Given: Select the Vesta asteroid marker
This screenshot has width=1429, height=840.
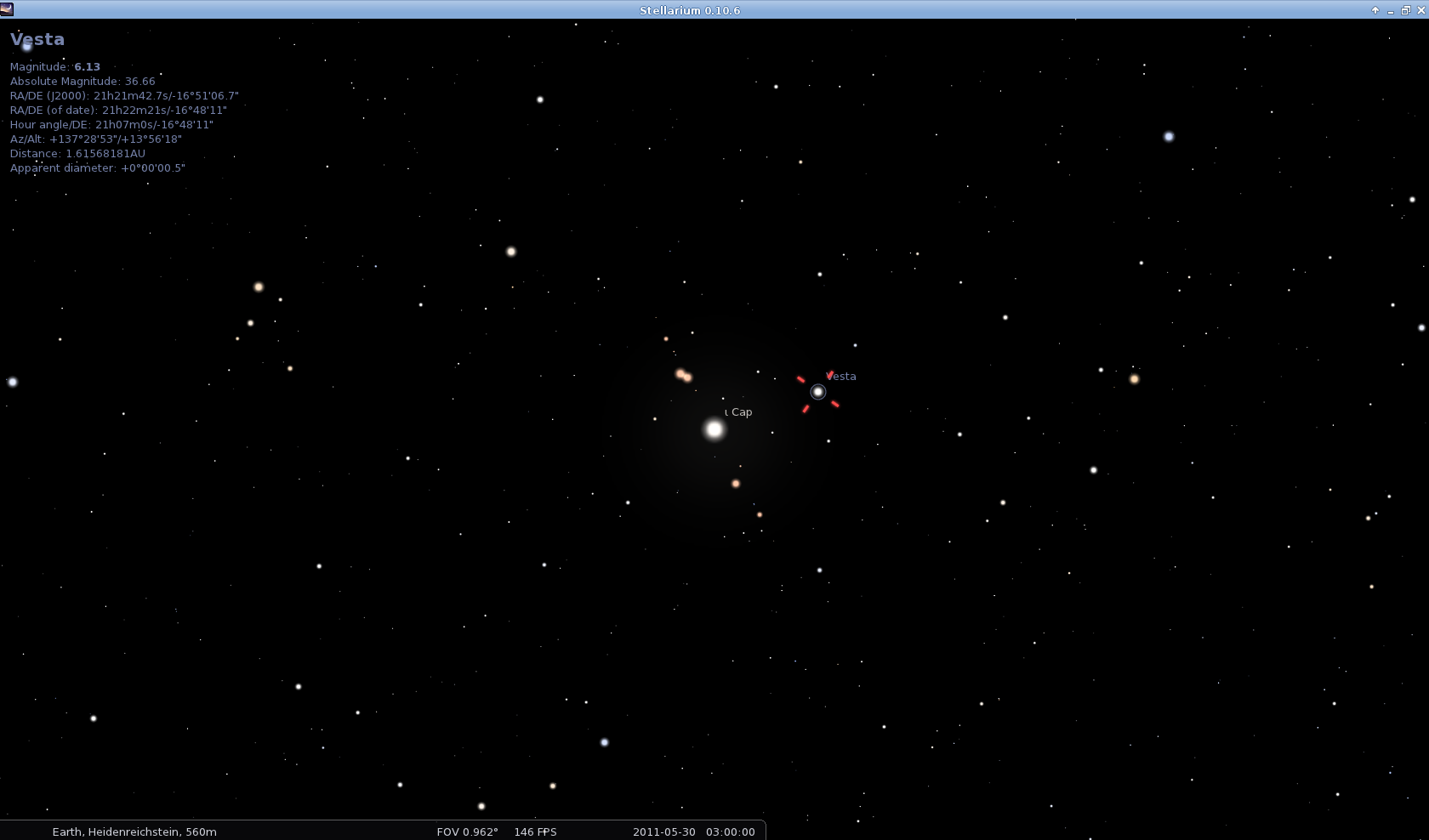Looking at the screenshot, I should (817, 392).
